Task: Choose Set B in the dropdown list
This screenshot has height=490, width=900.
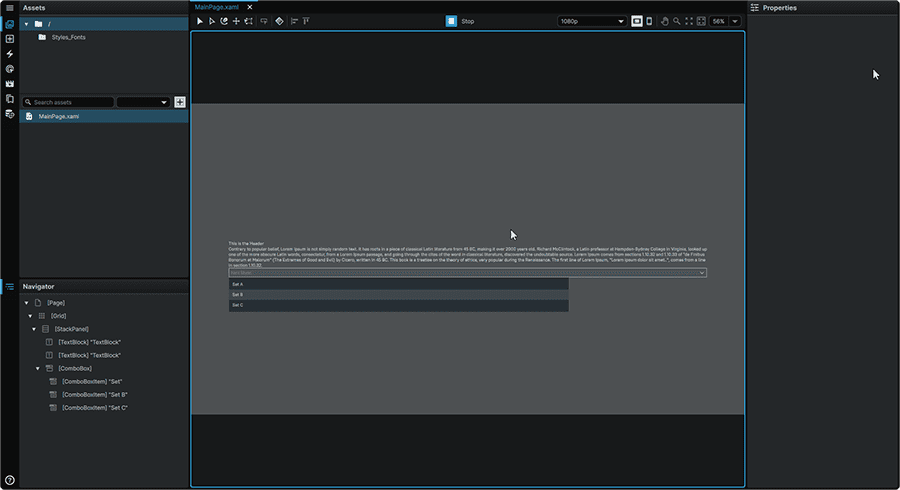Action: pyautogui.click(x=398, y=294)
